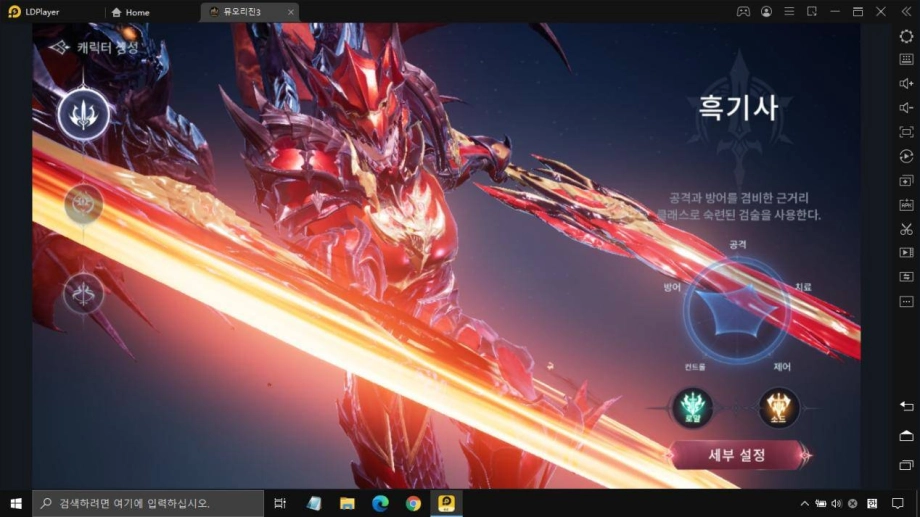
Task: Open LDPlayer account profile icon
Action: pos(766,12)
